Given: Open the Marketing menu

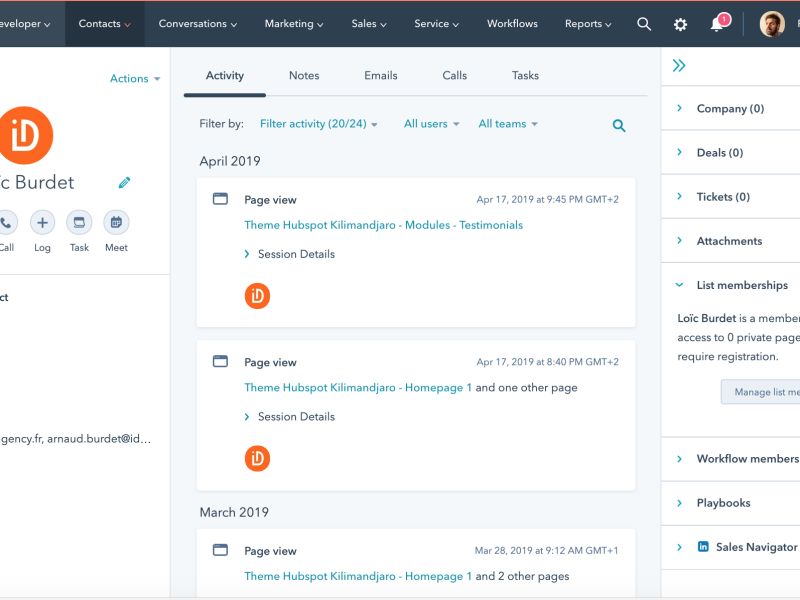Looking at the screenshot, I should point(293,24).
